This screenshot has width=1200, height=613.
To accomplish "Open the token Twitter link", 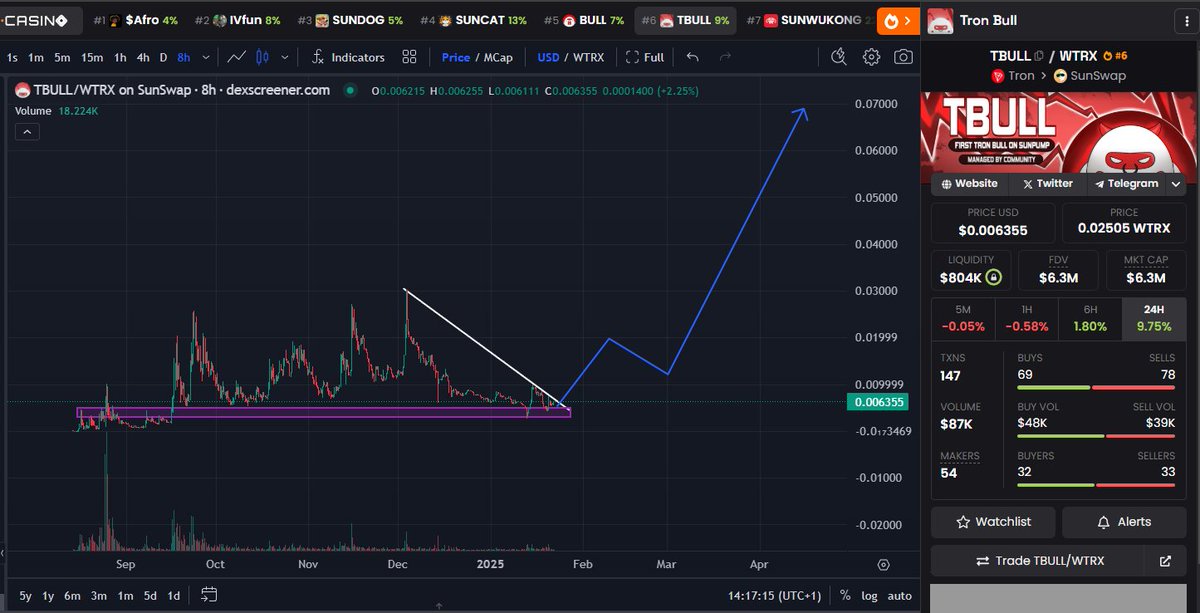I will point(1046,184).
